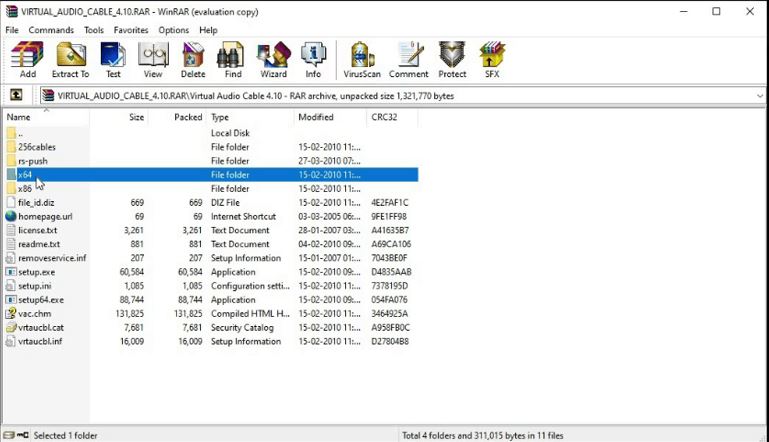Click the 'Security Catalog' type cell

tap(242, 327)
